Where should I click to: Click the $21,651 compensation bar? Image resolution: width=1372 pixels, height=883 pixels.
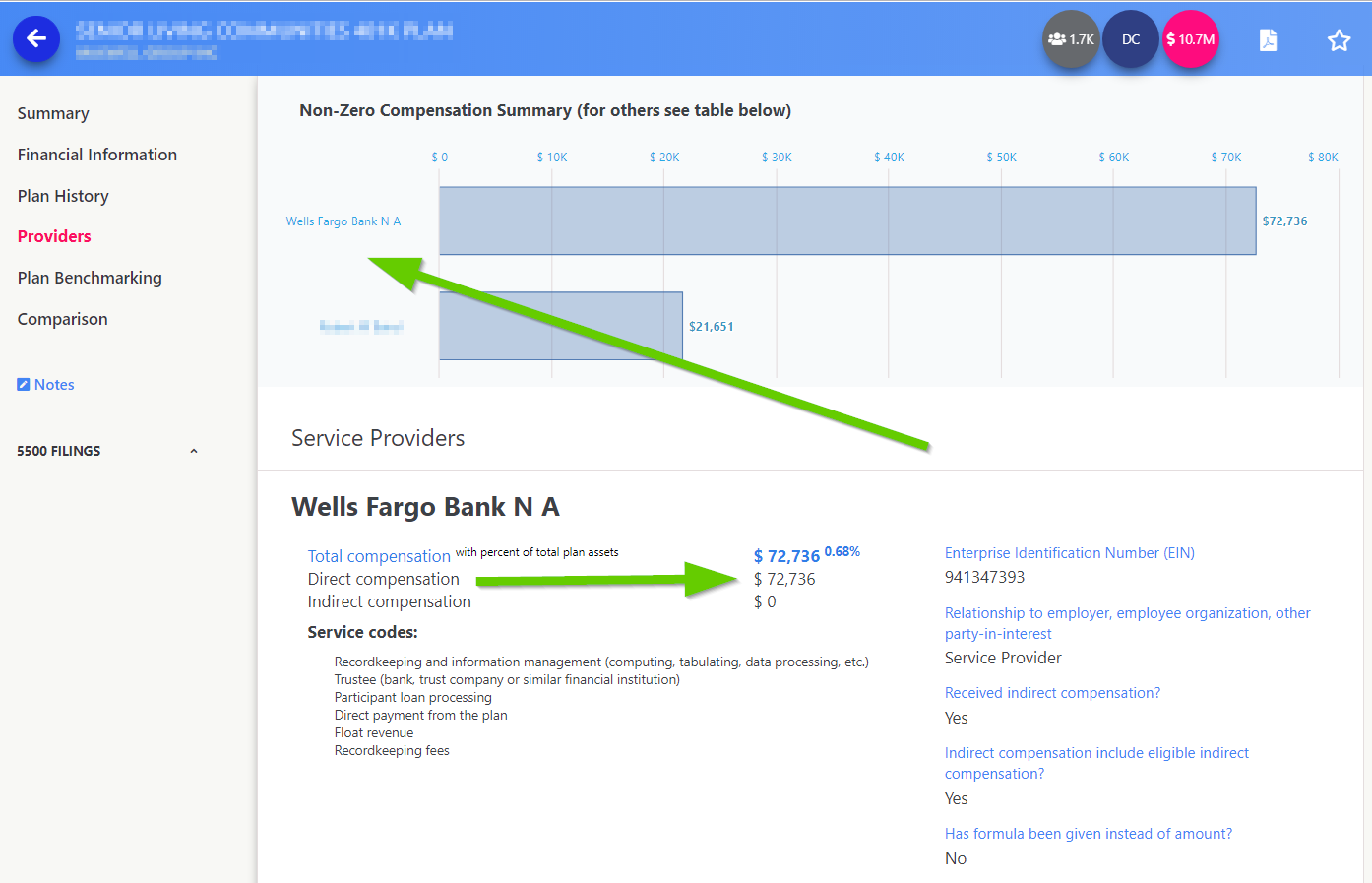tap(561, 326)
